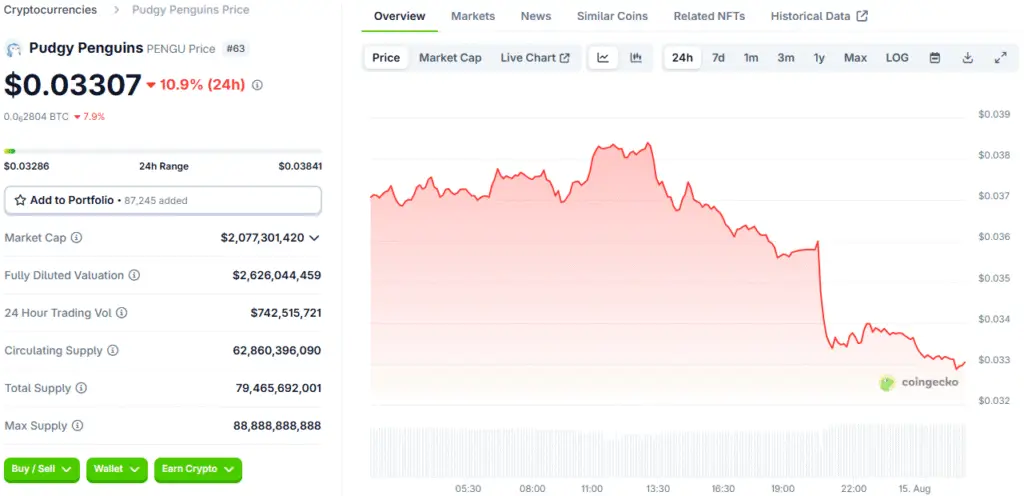Click the 87,245 added text
1024x496 pixels.
point(155,201)
